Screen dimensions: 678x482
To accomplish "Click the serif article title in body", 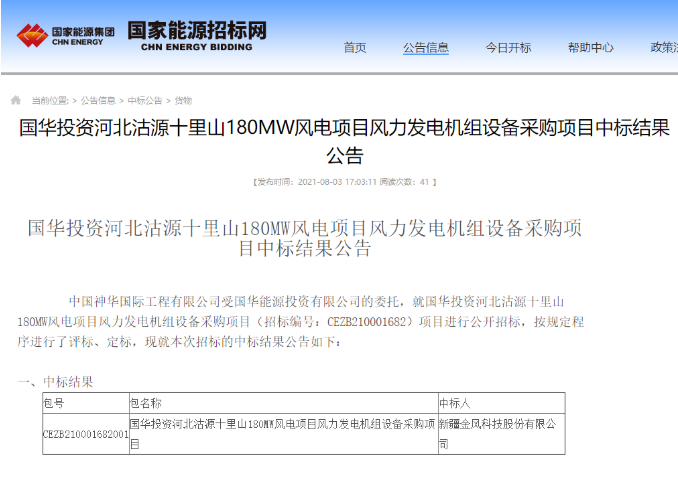I will 305,238.
